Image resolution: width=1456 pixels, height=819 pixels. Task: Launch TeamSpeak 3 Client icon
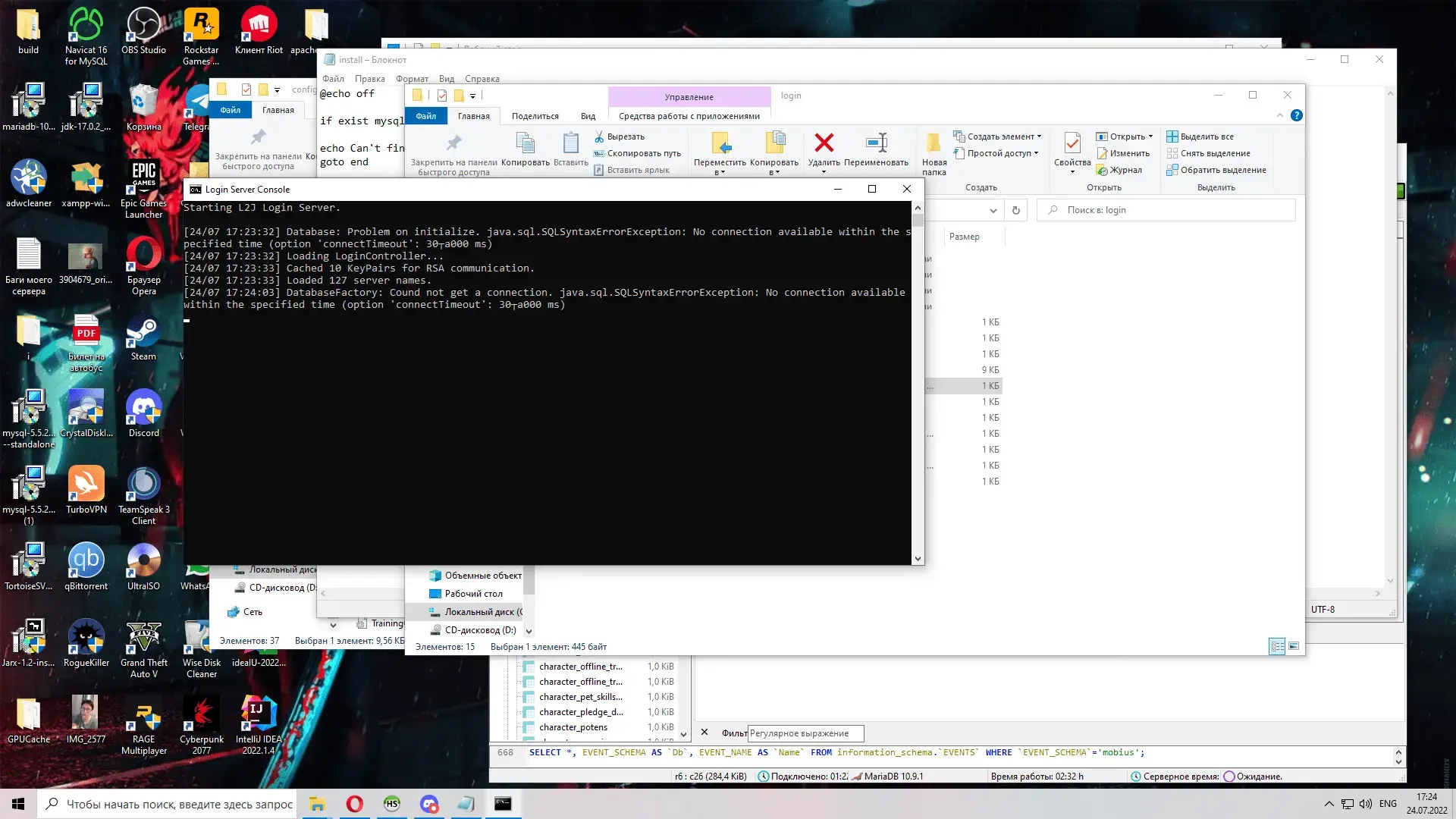point(143,496)
